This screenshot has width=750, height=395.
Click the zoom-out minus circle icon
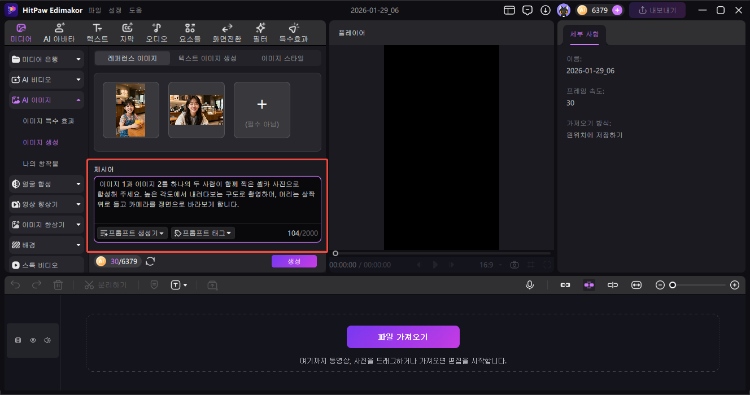click(x=660, y=285)
